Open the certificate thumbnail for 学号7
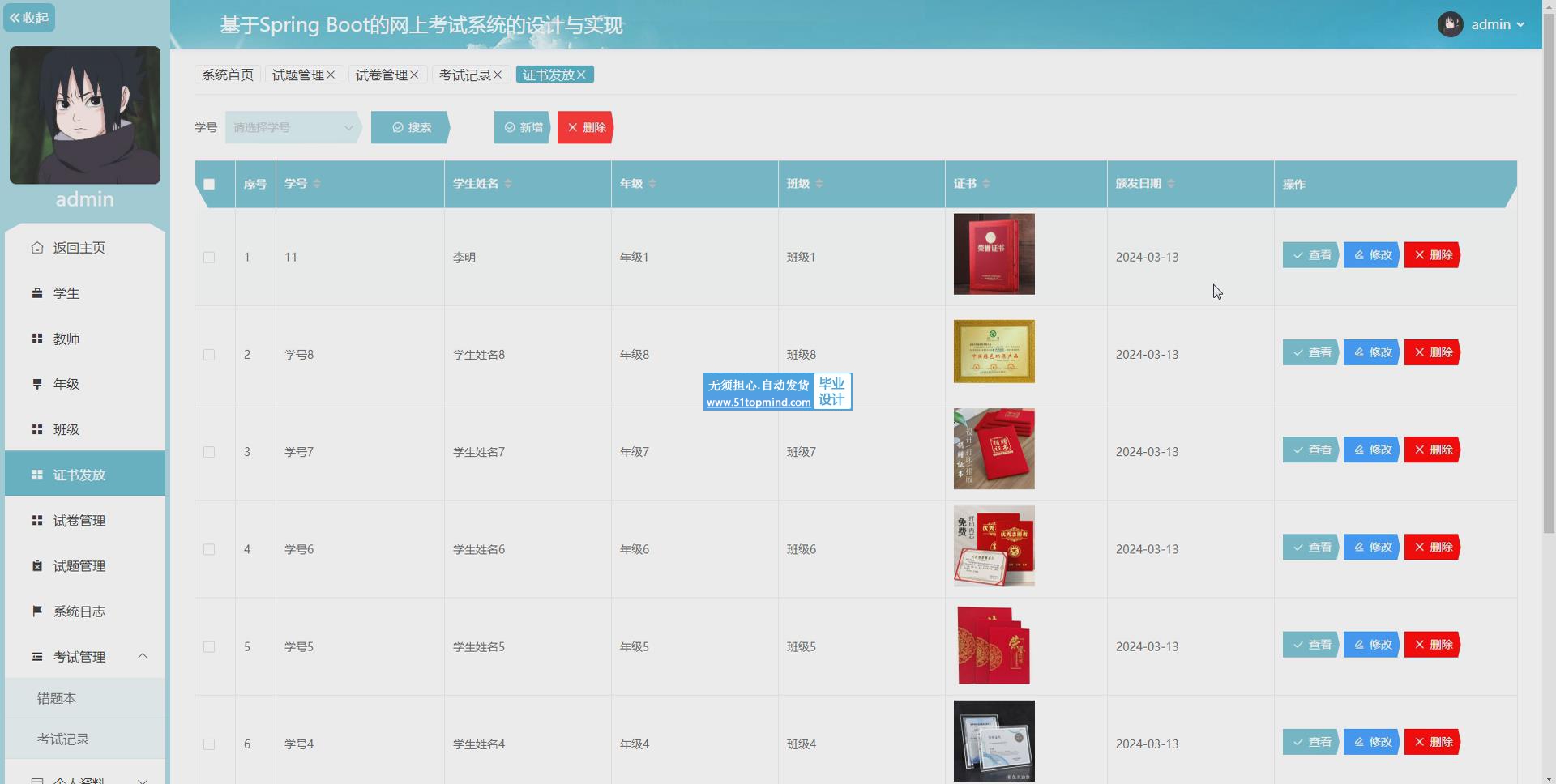 994,449
